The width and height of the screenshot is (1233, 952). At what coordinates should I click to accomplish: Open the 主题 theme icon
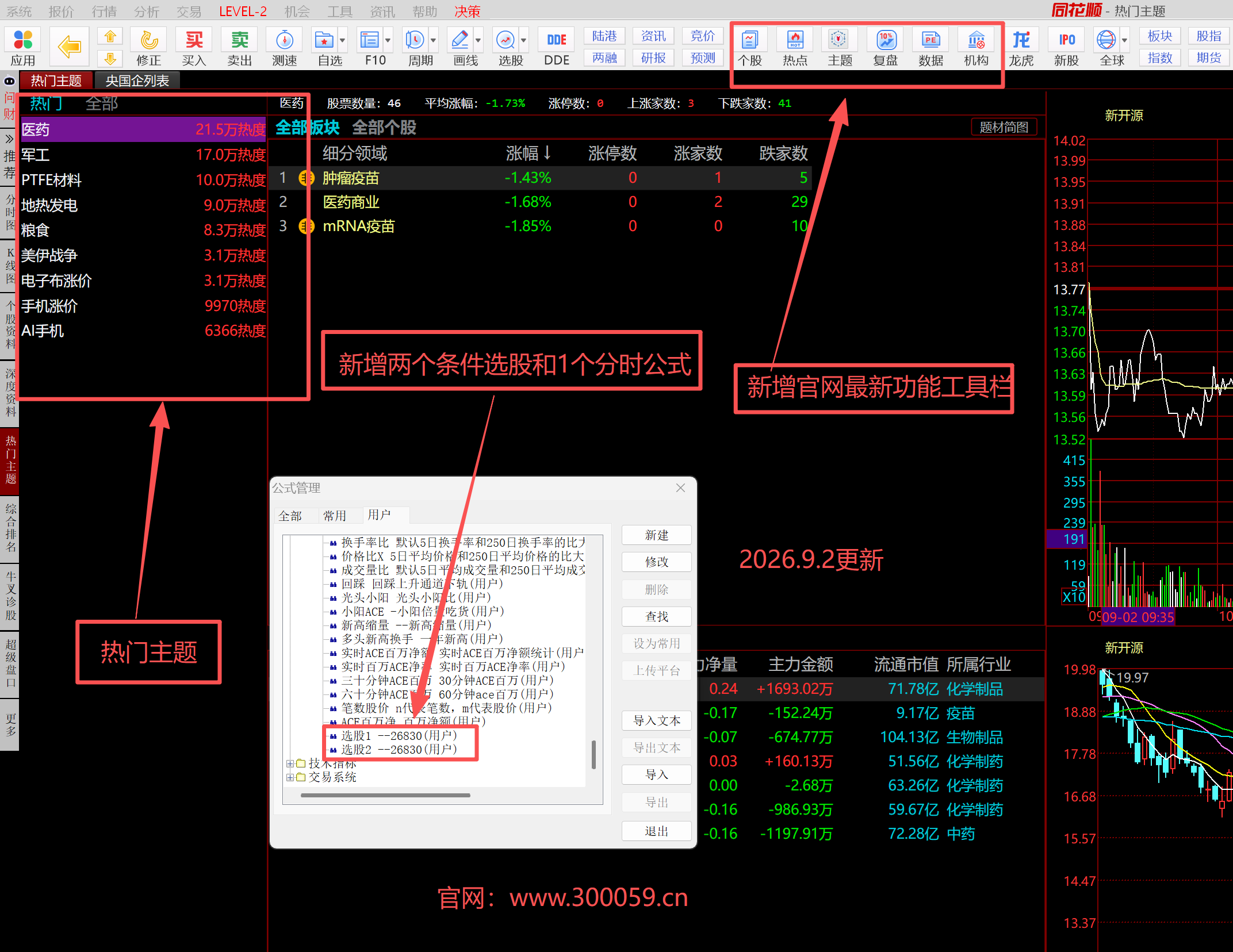[840, 47]
